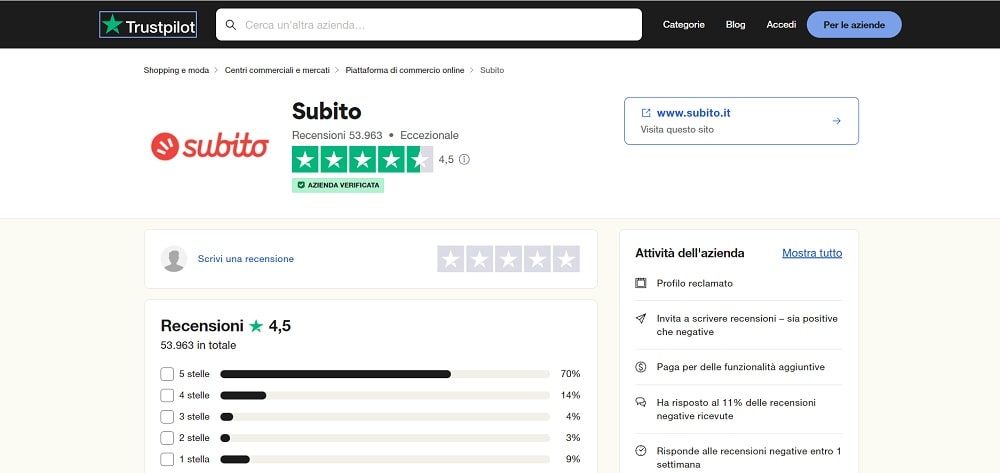The height and width of the screenshot is (473, 1000).
Task: Click the 70% percentage value
Action: point(570,374)
